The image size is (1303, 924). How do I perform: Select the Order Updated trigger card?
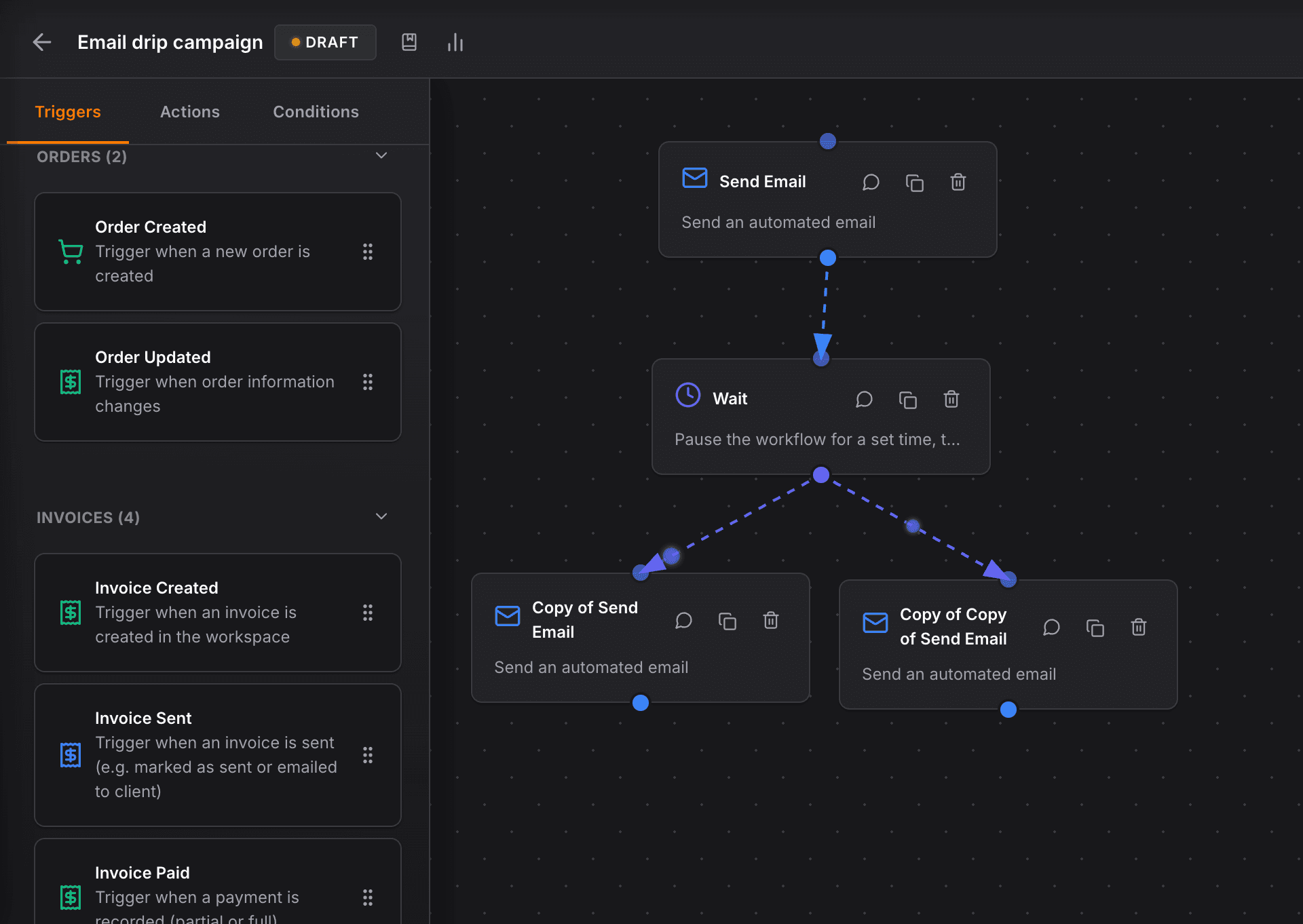pos(217,382)
